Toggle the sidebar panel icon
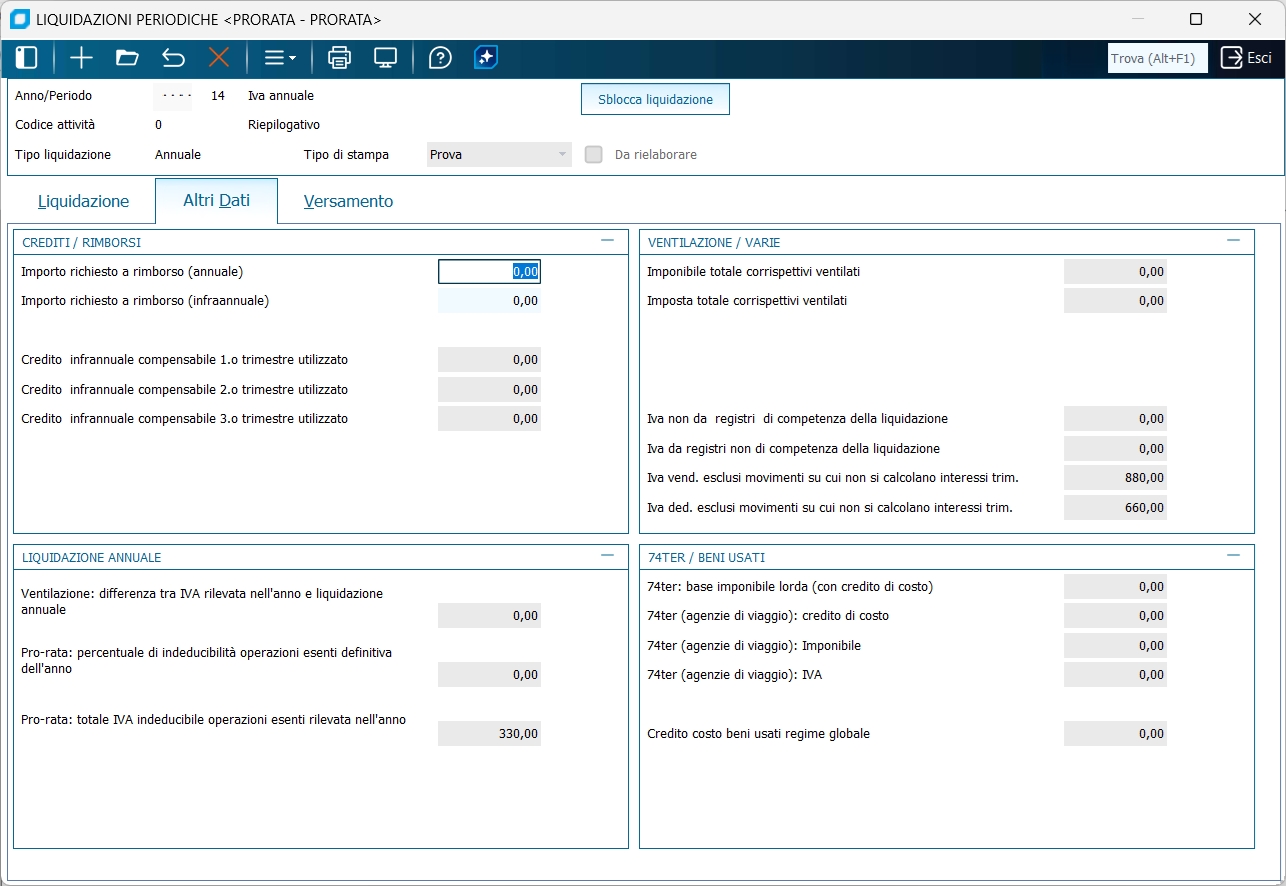Image resolution: width=1286 pixels, height=886 pixels. (x=27, y=58)
